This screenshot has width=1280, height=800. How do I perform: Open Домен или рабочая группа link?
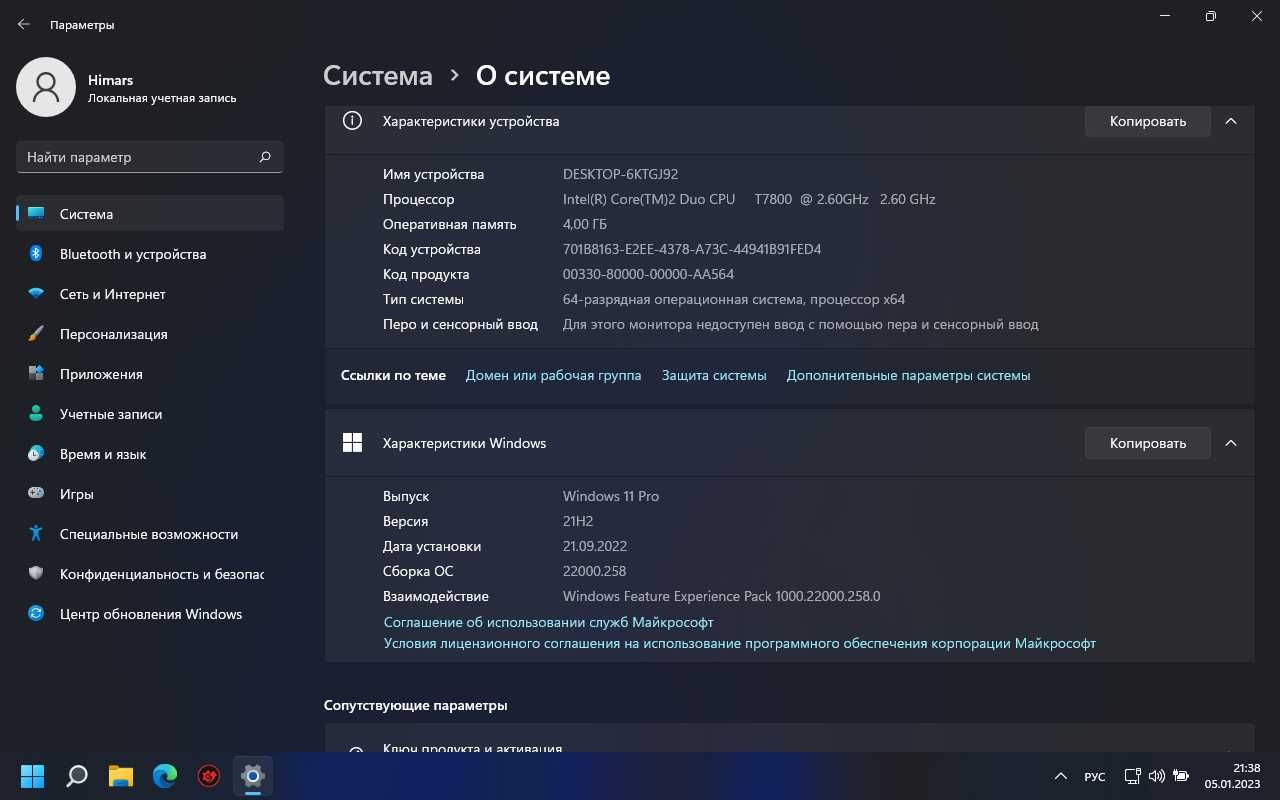[x=554, y=375]
